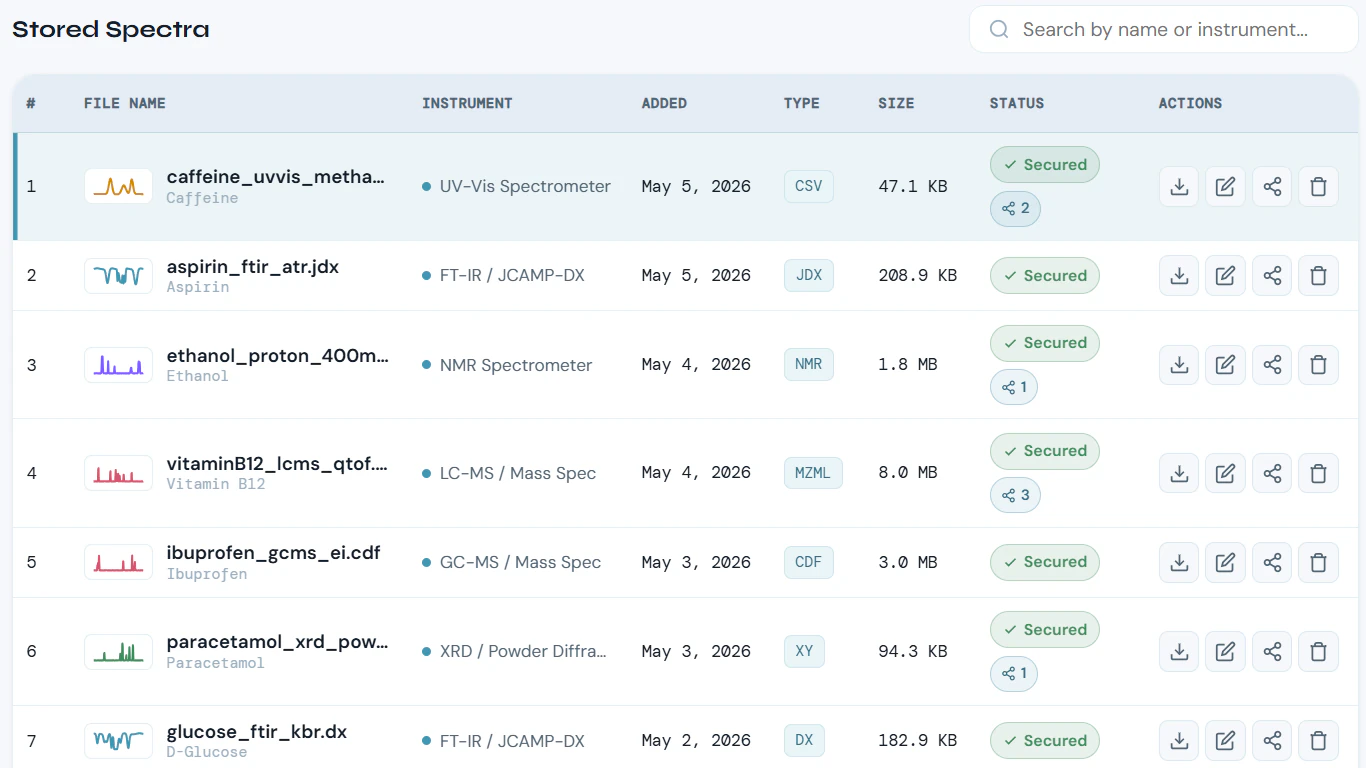Viewport: 1366px width, 768px height.
Task: Edit the vitaminB12 LC-MS entry
Action: 1225,473
